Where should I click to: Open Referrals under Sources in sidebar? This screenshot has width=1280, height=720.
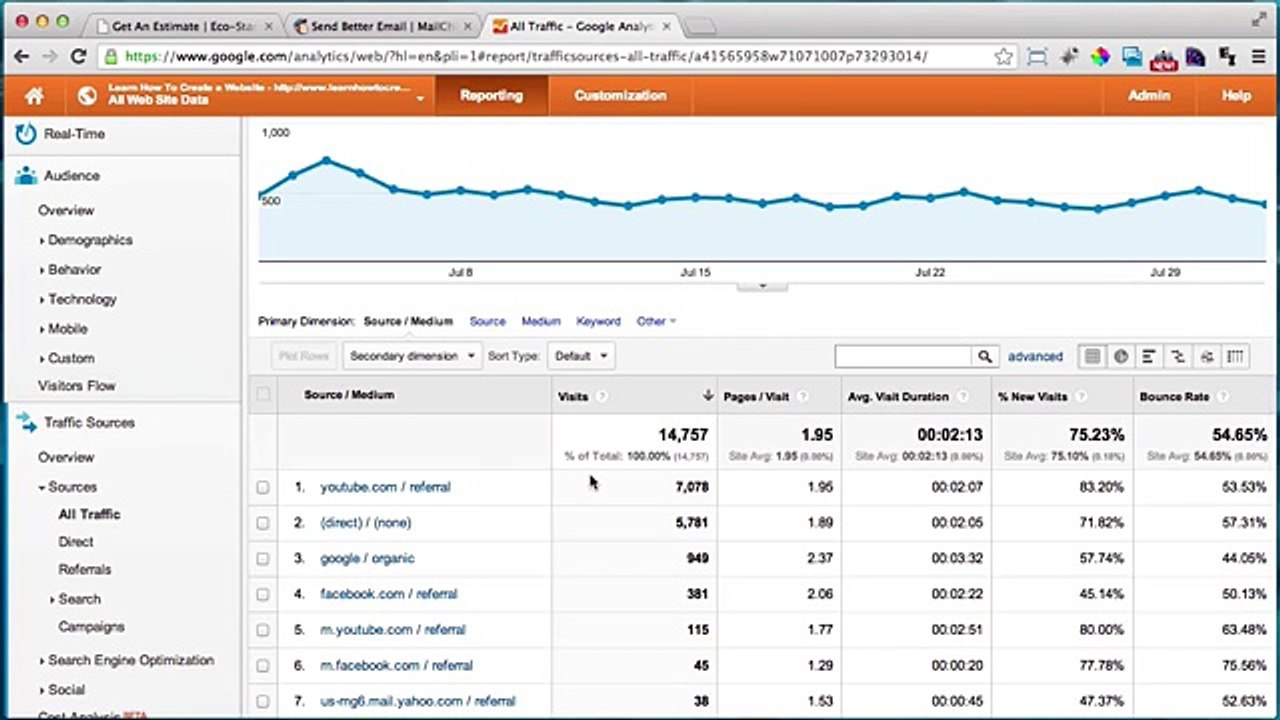coord(85,570)
